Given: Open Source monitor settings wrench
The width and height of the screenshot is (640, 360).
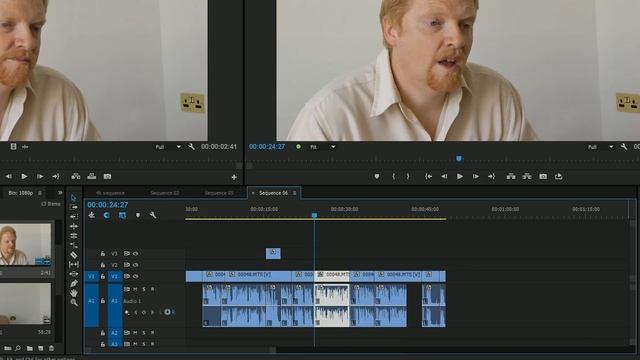Looking at the screenshot, I should [191, 147].
